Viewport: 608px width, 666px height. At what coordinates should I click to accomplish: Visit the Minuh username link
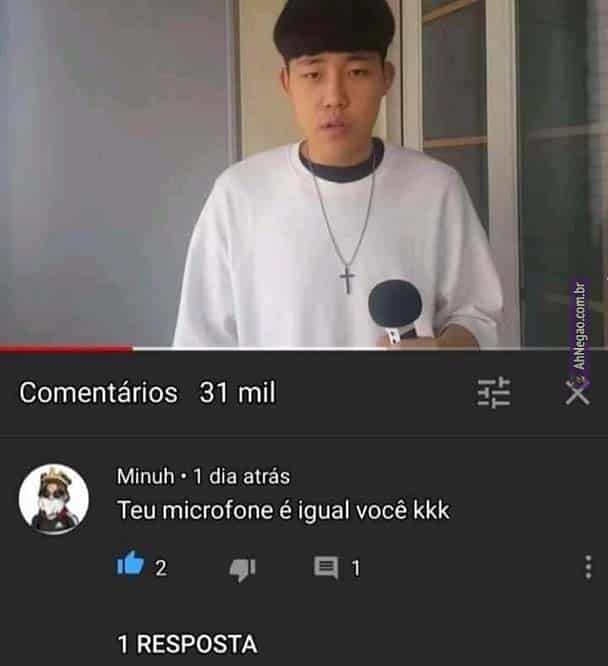[x=145, y=476]
